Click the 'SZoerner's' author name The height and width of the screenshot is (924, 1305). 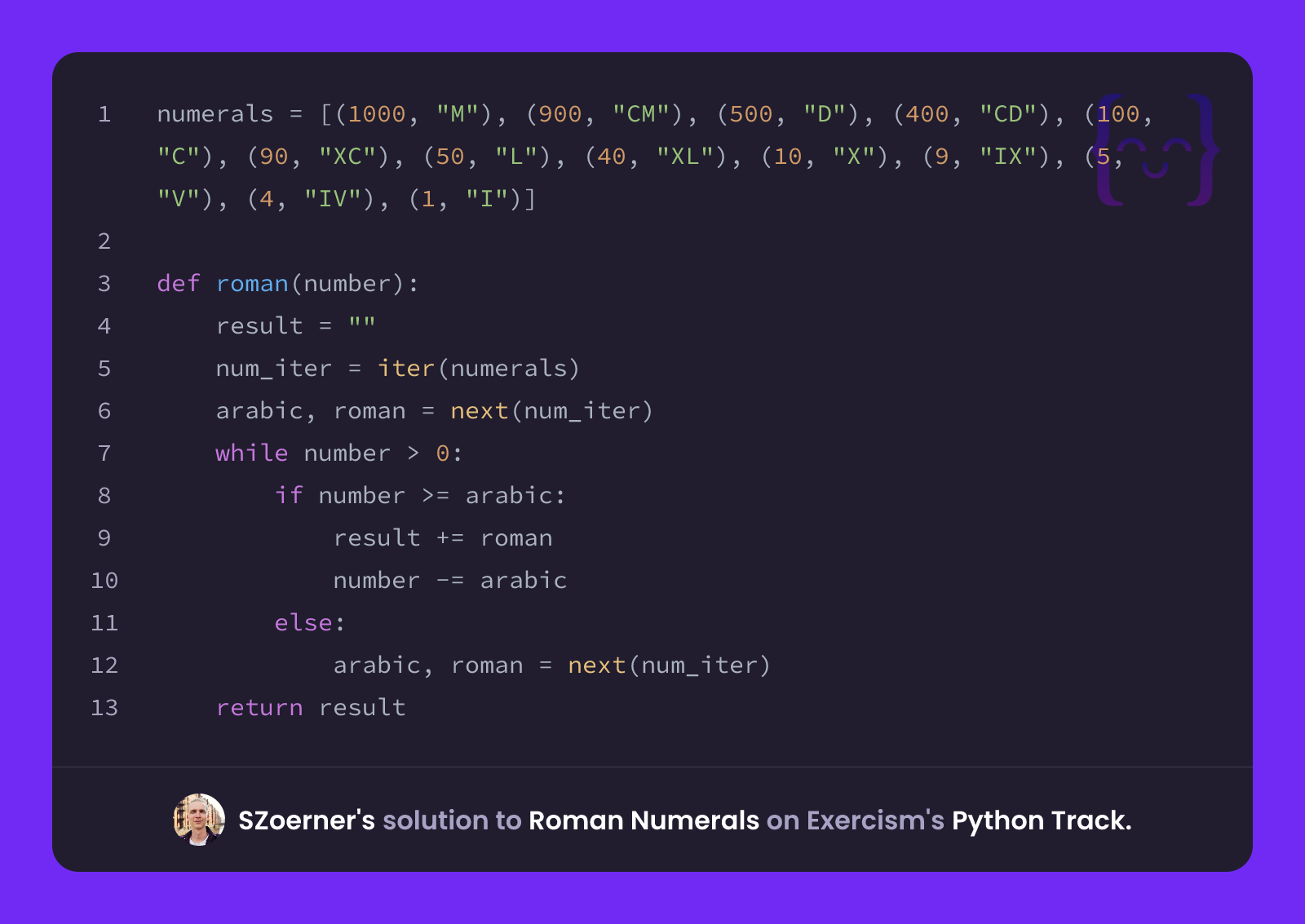tap(307, 820)
